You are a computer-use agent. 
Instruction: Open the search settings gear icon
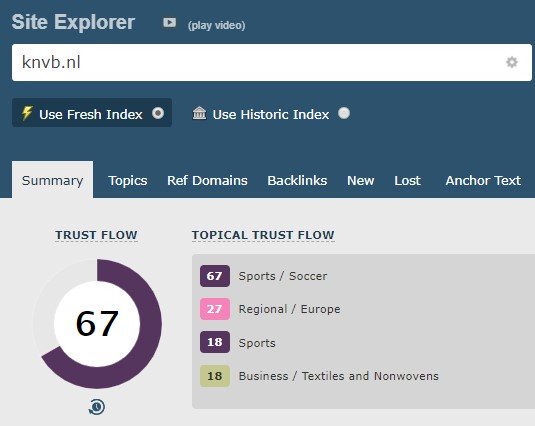tap(511, 62)
